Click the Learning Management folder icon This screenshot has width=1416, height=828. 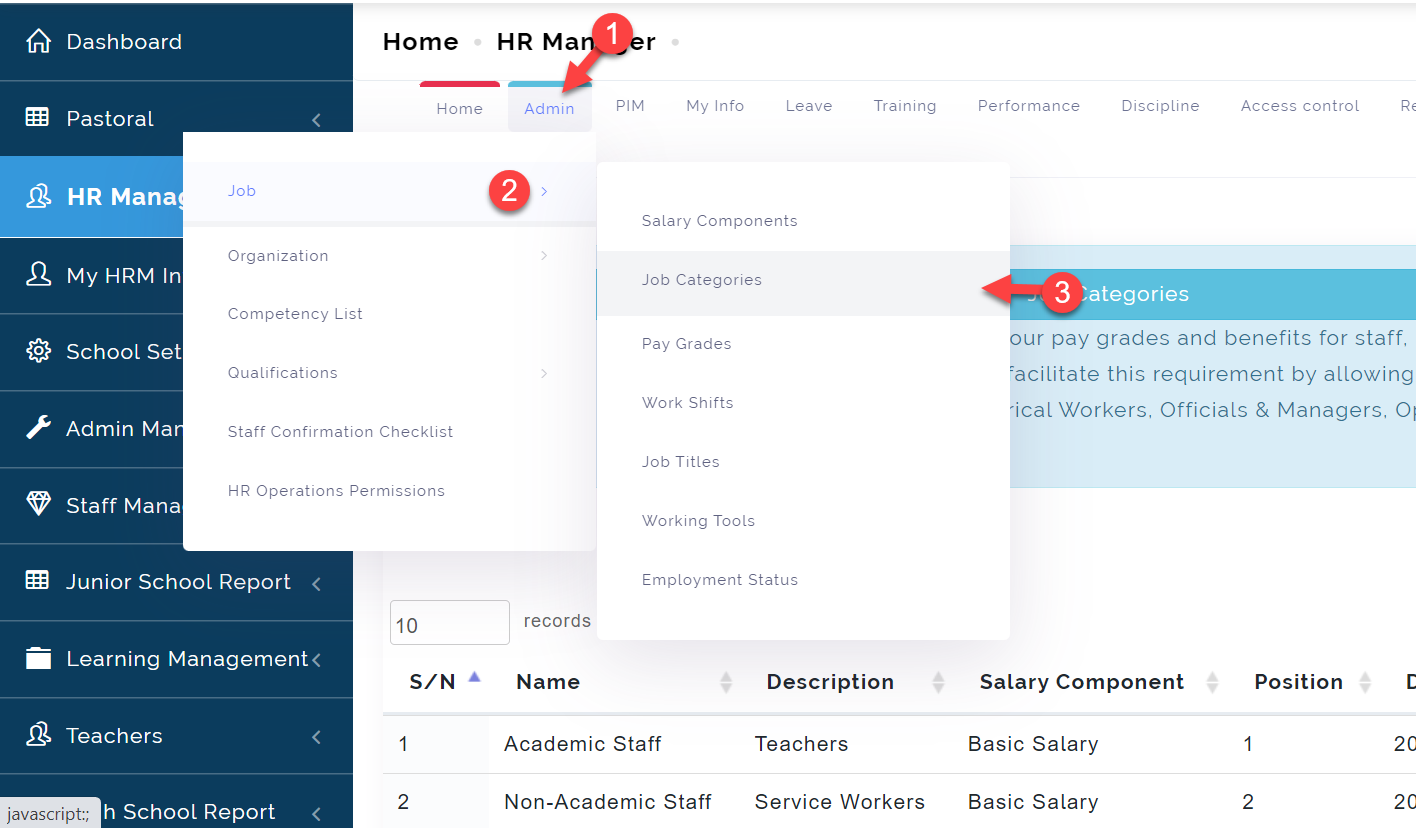coord(38,658)
